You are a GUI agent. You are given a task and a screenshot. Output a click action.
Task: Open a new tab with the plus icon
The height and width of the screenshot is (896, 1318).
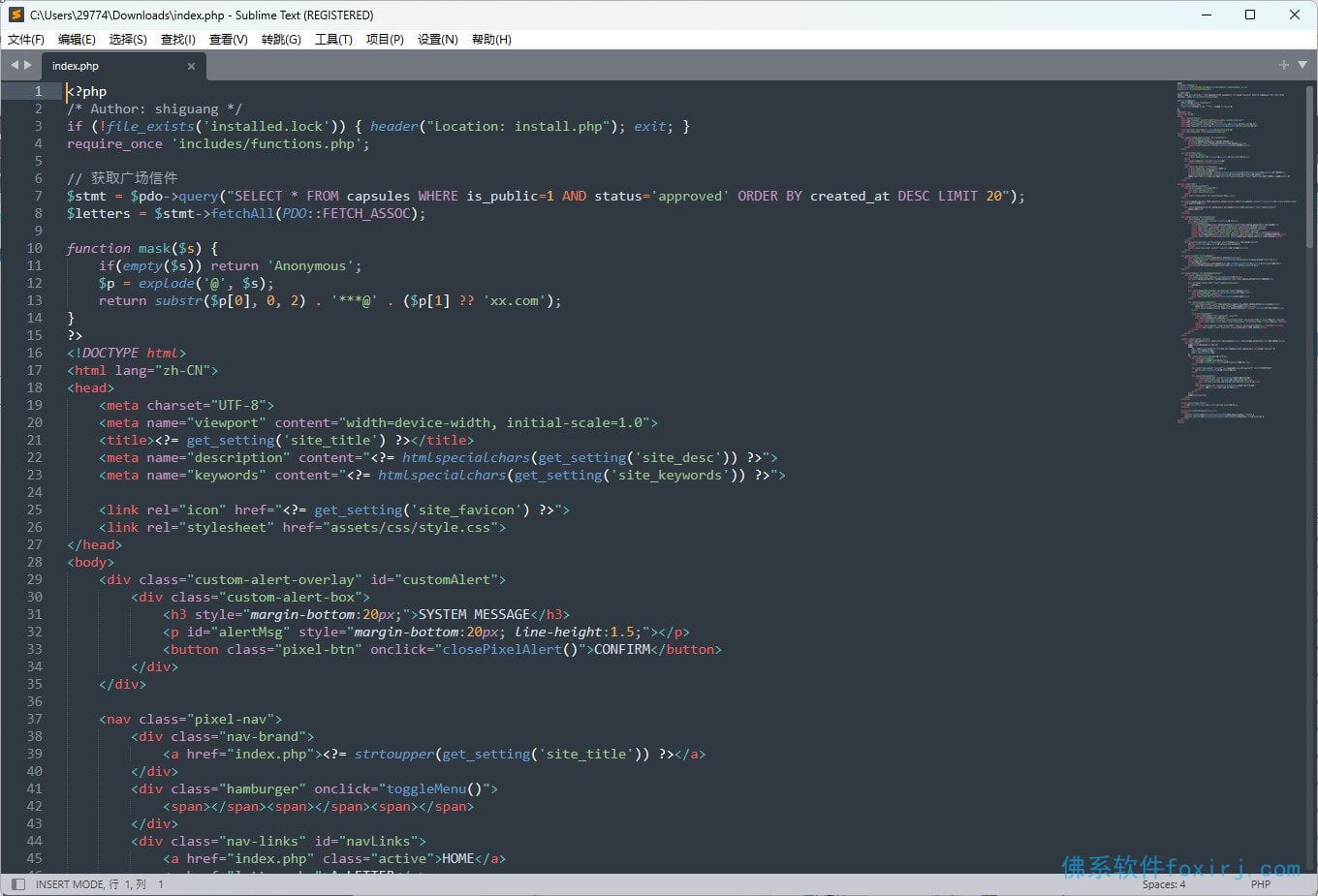pos(1284,65)
